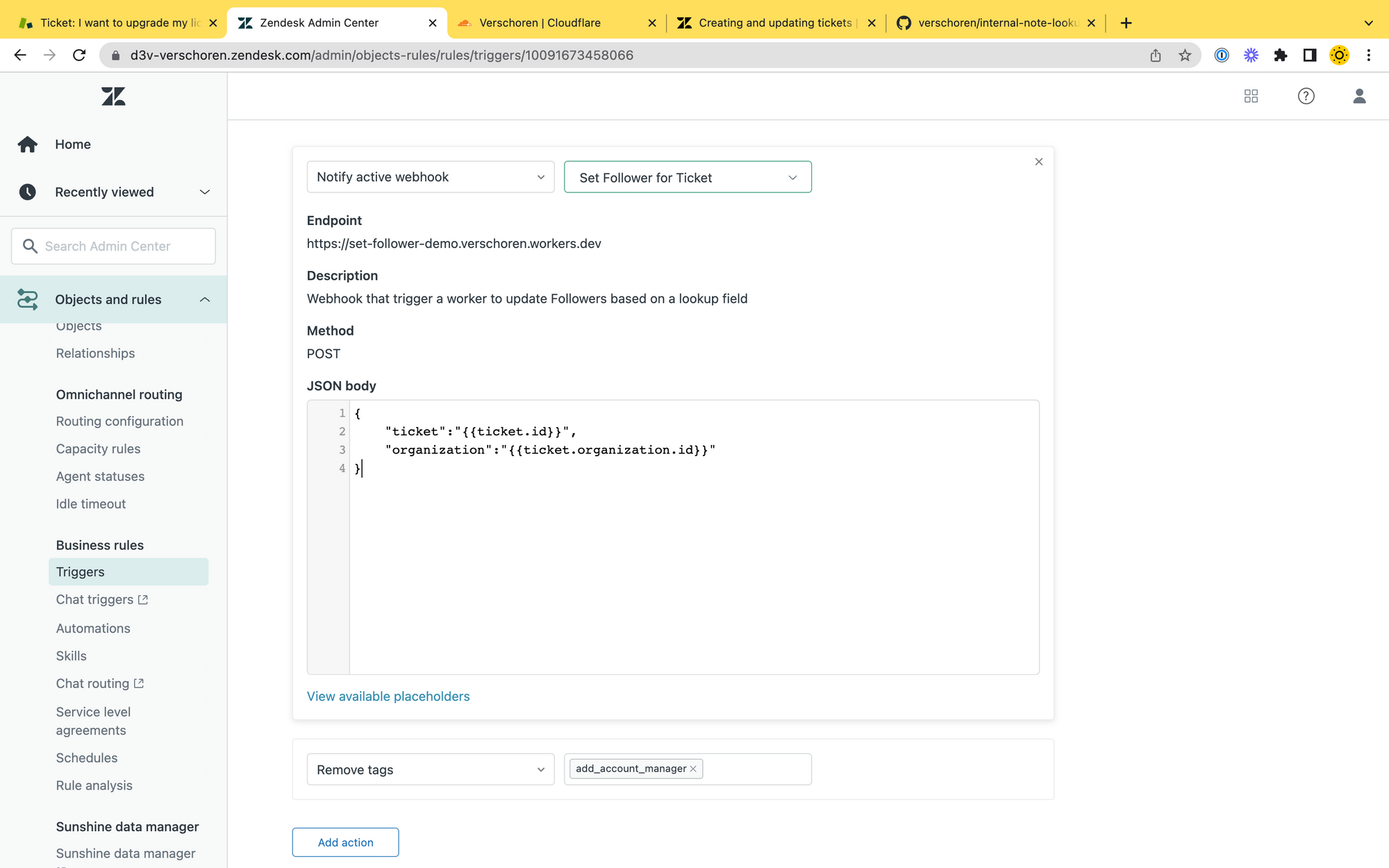The width and height of the screenshot is (1389, 868).
Task: Click the Home house icon
Action: [28, 144]
